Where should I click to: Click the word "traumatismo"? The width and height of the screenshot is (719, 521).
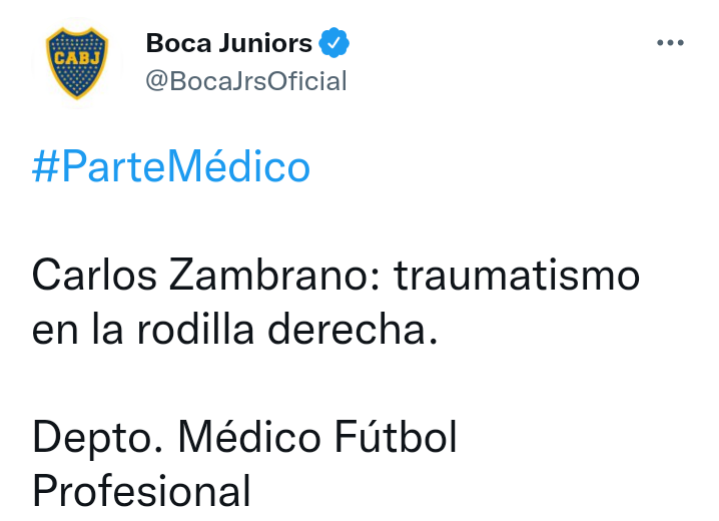click(517, 275)
